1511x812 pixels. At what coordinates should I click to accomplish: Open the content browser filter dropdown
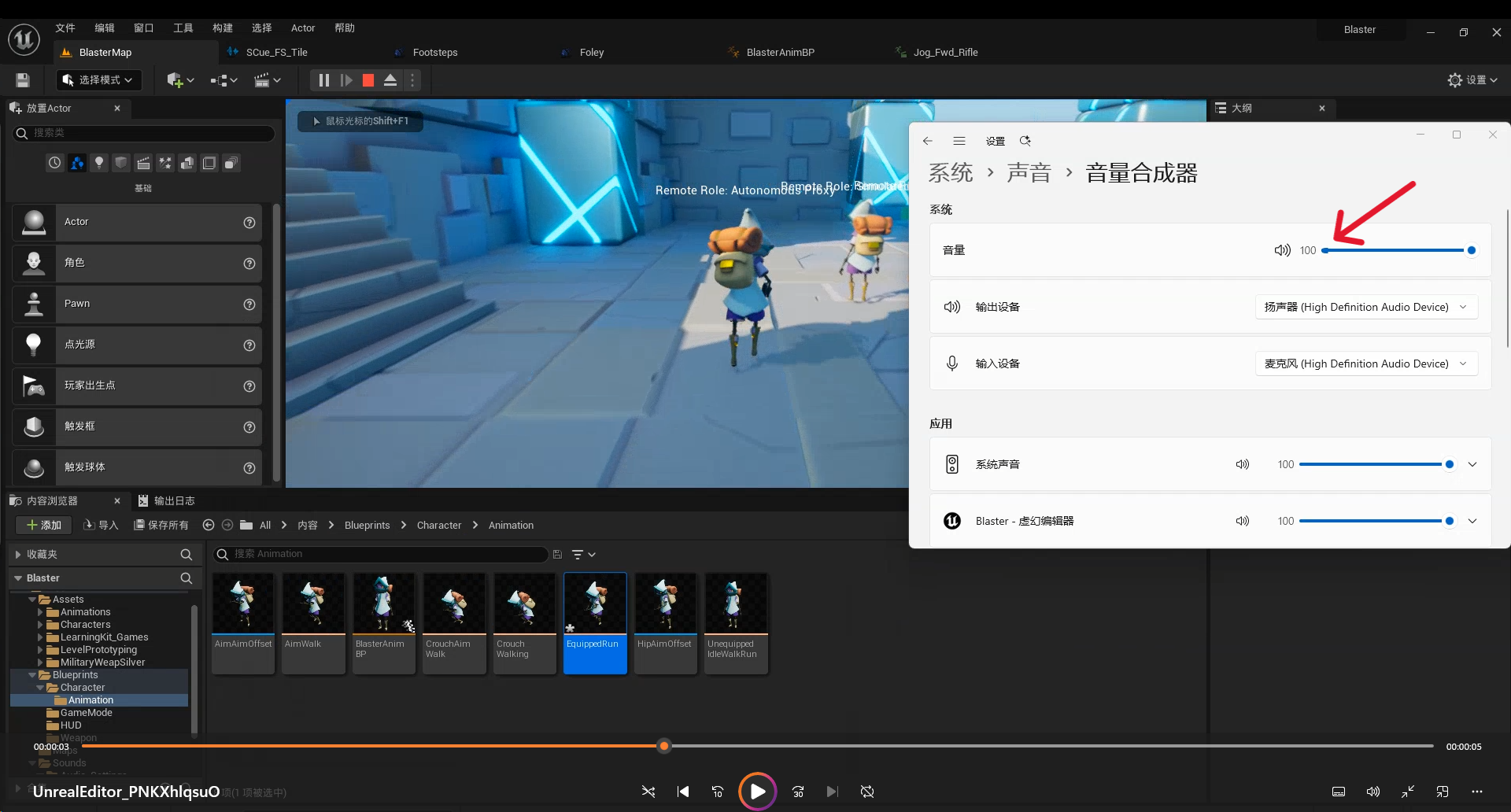point(583,555)
